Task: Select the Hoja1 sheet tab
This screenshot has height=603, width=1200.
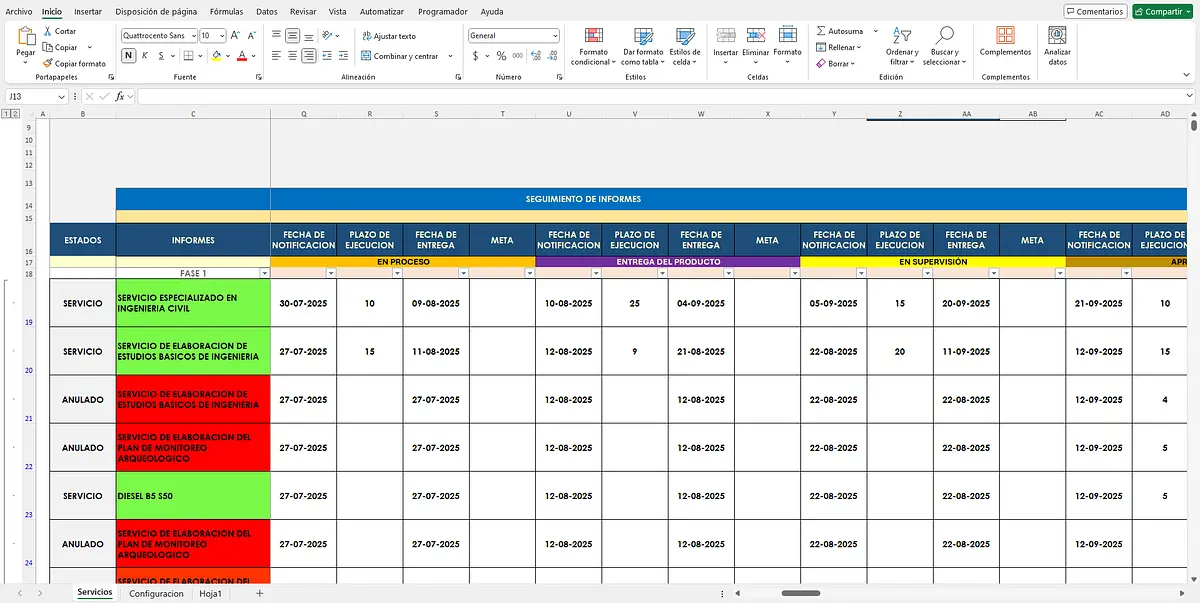Action: 211,593
